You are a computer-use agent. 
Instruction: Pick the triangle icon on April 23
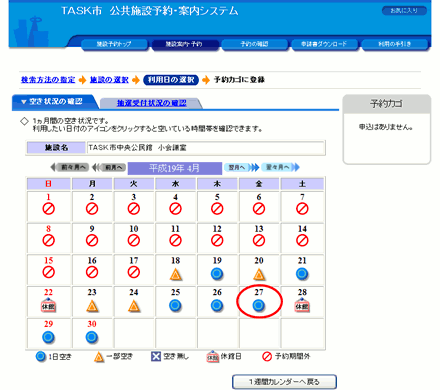(92, 306)
